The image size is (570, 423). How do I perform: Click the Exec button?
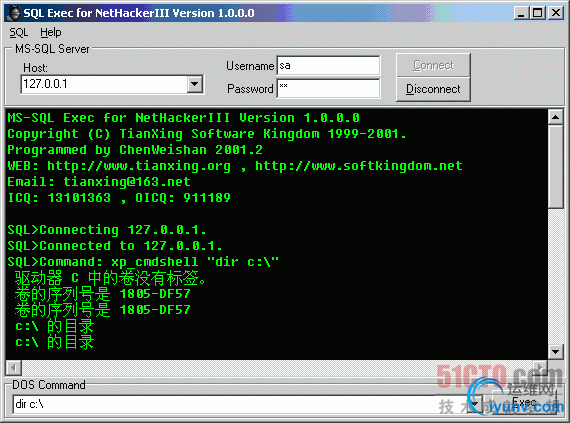(x=524, y=402)
